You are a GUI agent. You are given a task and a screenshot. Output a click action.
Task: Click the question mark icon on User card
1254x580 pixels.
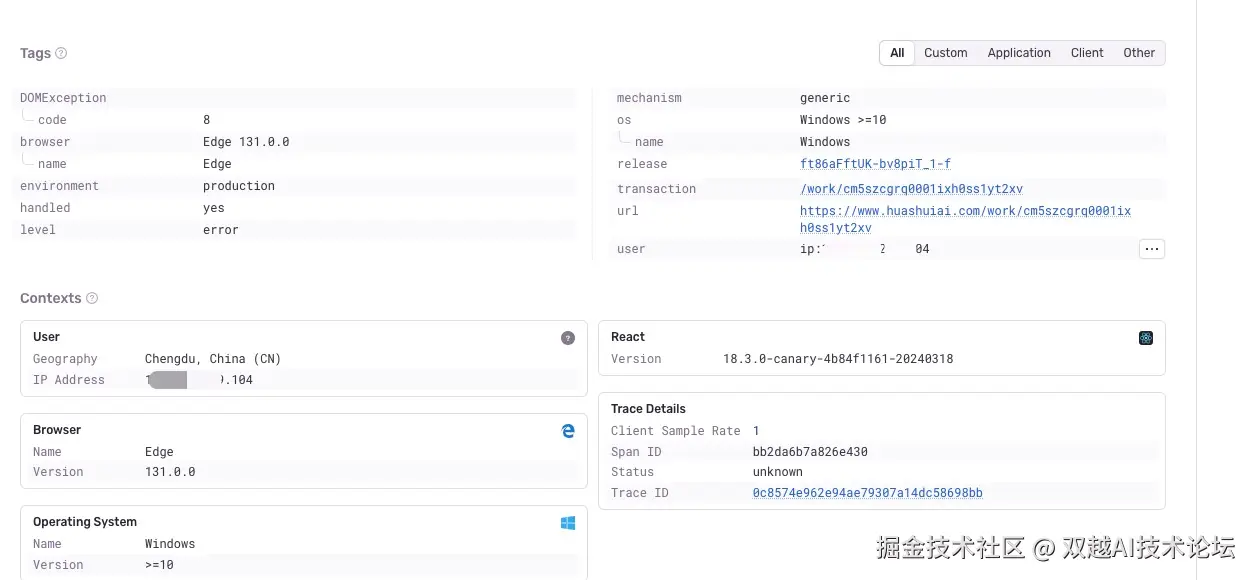[x=568, y=338]
